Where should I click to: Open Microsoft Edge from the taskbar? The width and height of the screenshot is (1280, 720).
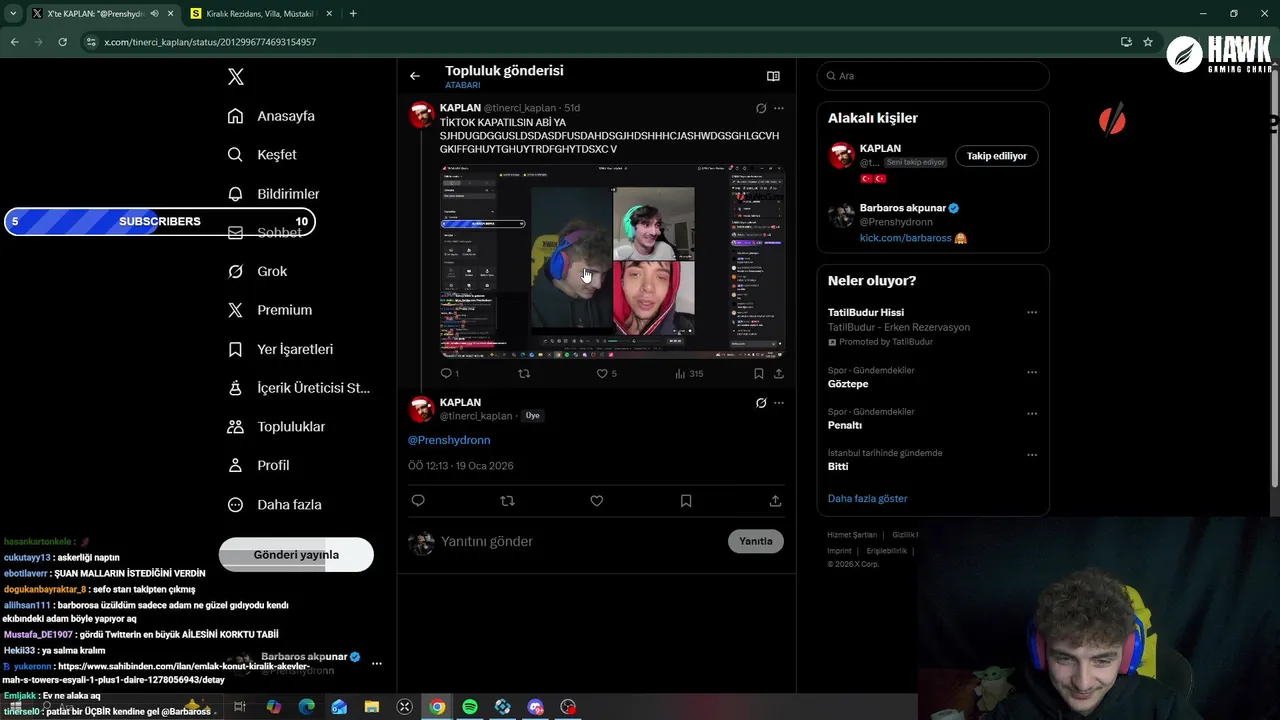tap(307, 707)
